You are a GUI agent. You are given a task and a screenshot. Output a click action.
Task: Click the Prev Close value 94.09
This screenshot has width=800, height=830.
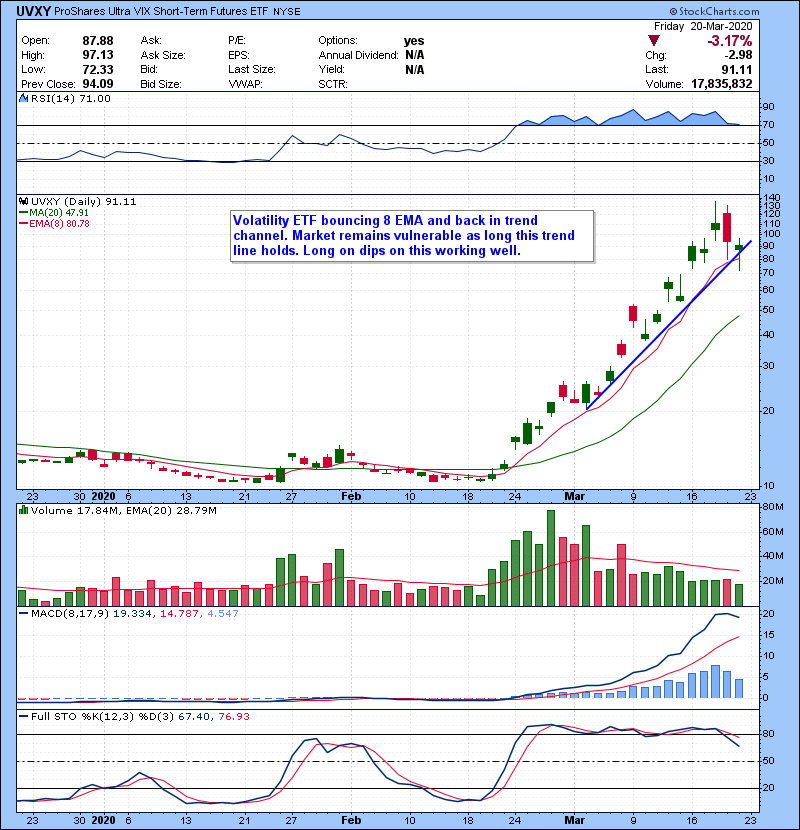click(x=98, y=84)
